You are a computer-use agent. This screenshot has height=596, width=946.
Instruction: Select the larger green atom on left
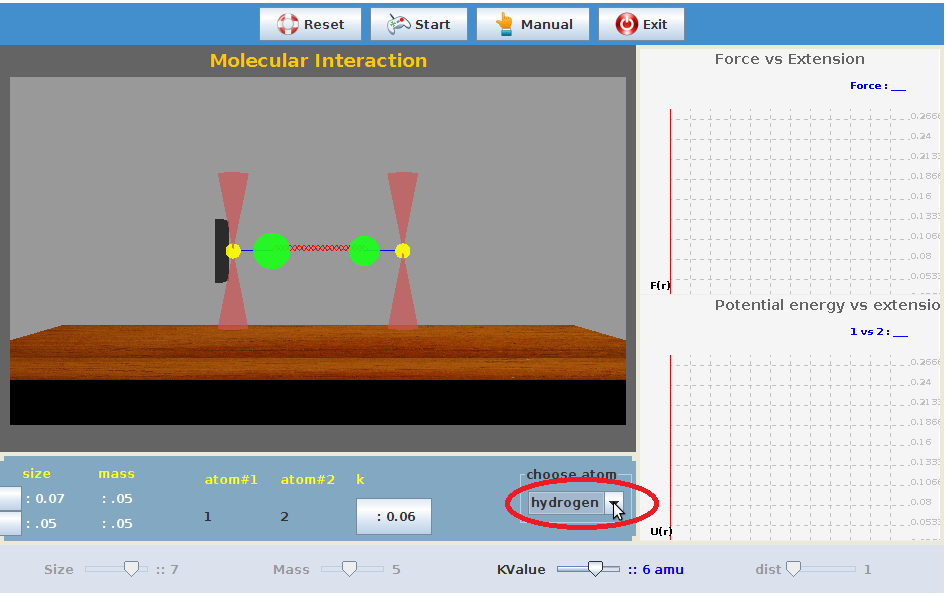(x=271, y=251)
